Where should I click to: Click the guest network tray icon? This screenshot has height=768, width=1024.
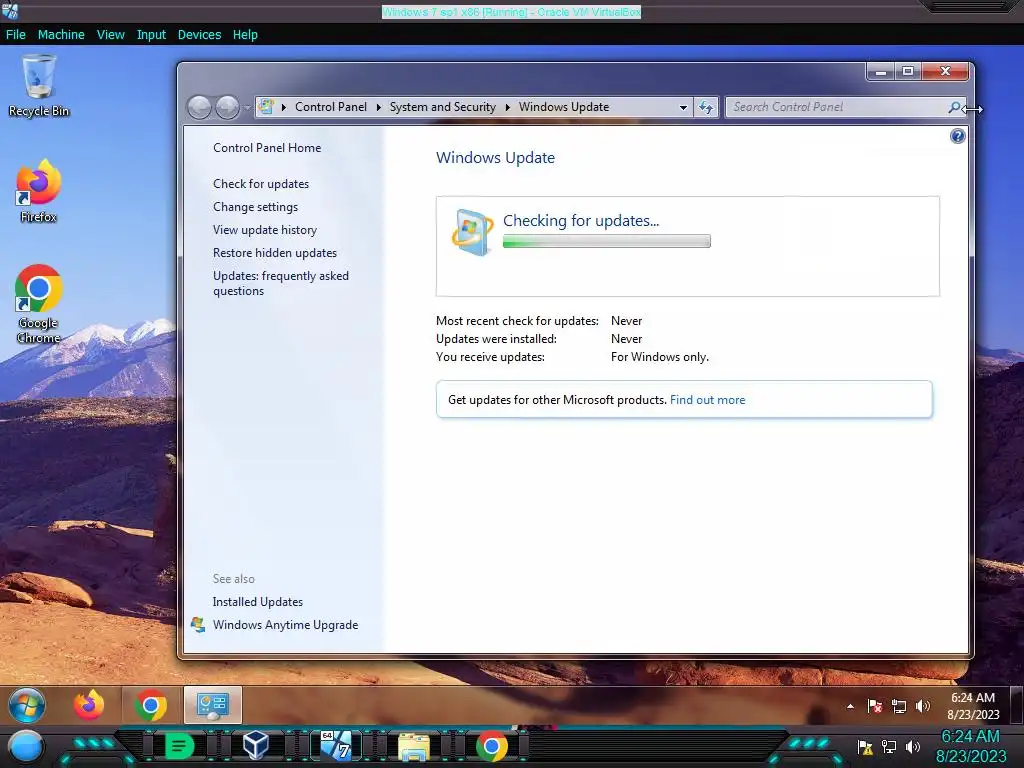[899, 706]
